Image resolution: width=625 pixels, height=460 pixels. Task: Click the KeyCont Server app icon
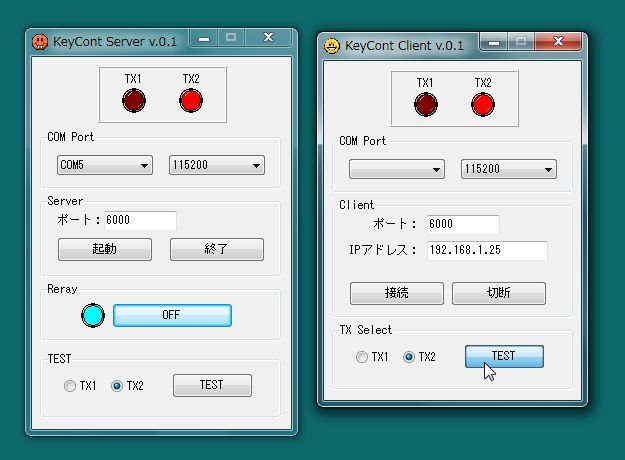pos(40,41)
